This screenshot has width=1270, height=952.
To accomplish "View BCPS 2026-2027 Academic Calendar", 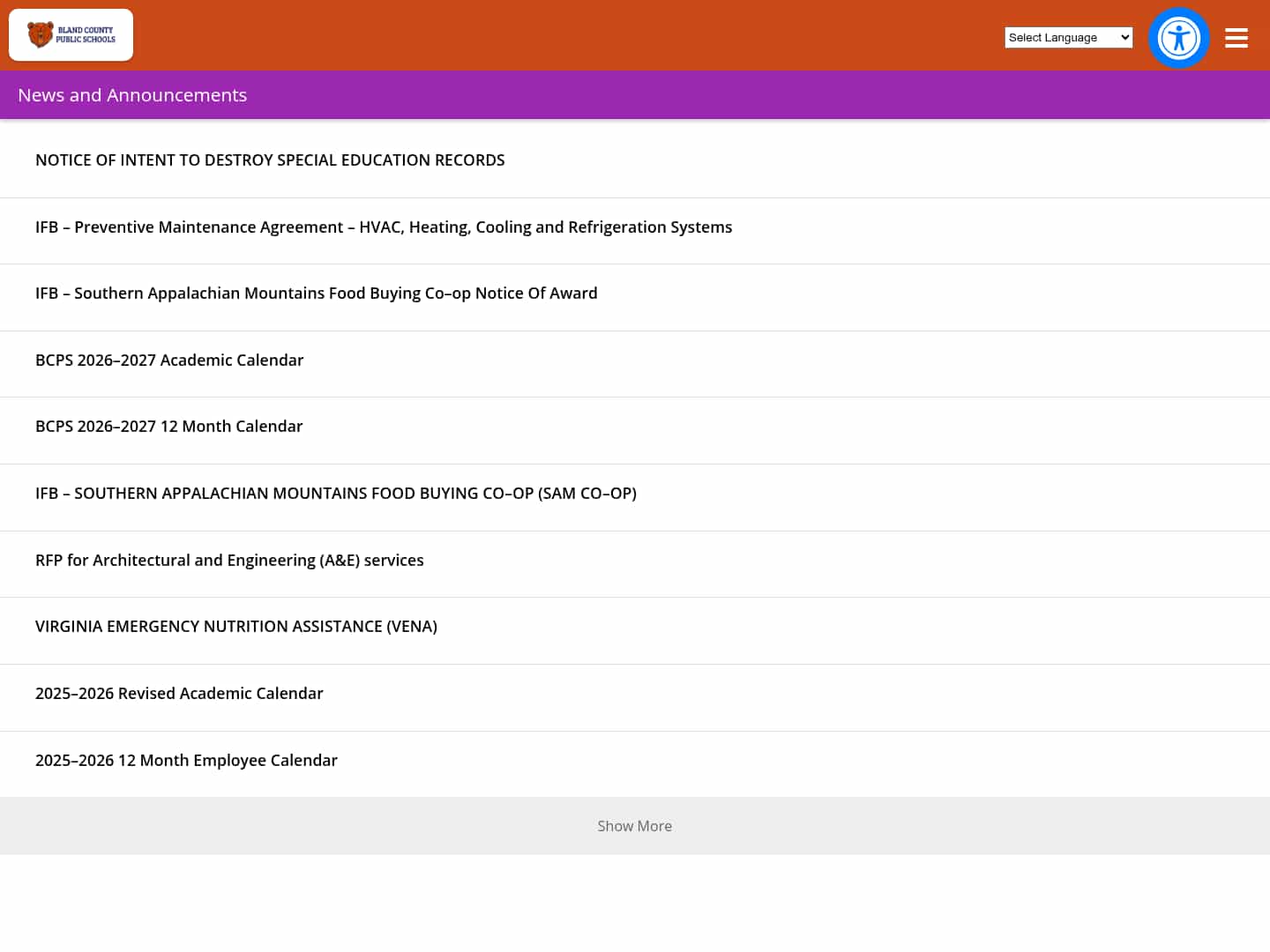I will coord(169,360).
